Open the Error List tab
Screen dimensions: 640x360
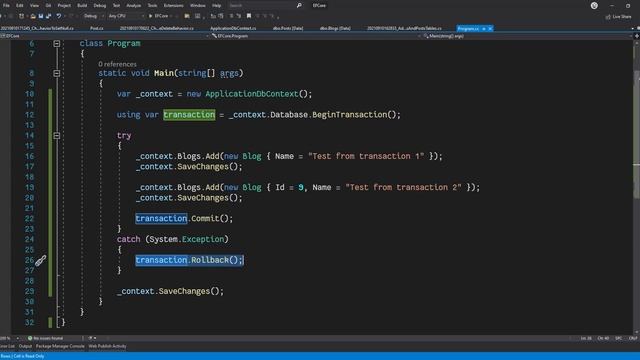coord(7,346)
